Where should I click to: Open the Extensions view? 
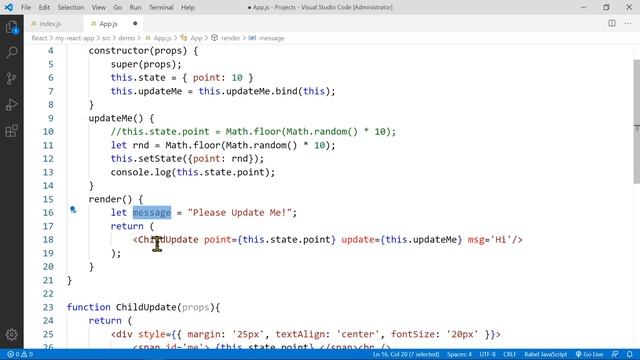pos(11,131)
